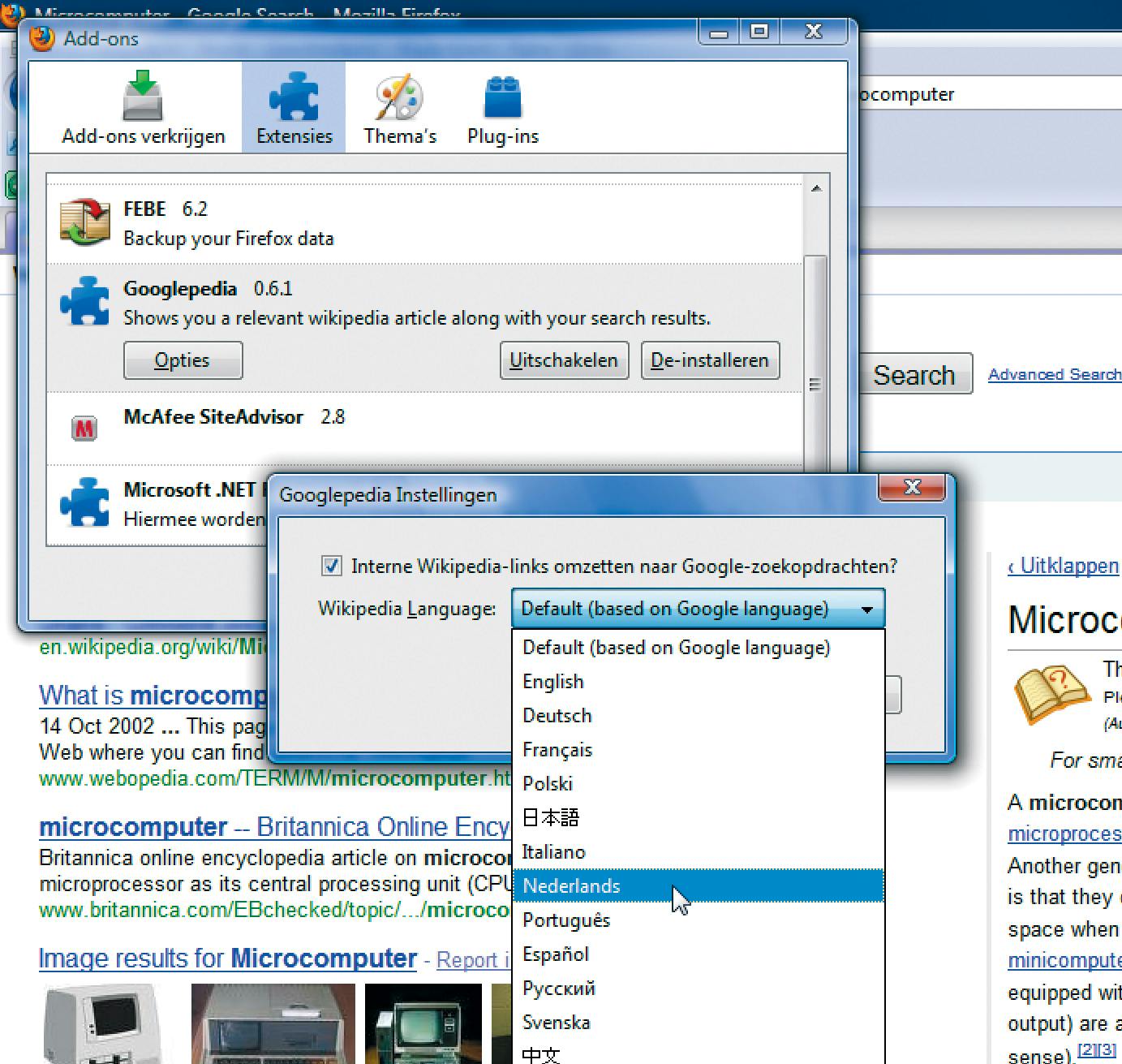Viewport: 1122px width, 1064px height.
Task: Click the book with question mark icon
Action: pyautogui.click(x=1052, y=694)
